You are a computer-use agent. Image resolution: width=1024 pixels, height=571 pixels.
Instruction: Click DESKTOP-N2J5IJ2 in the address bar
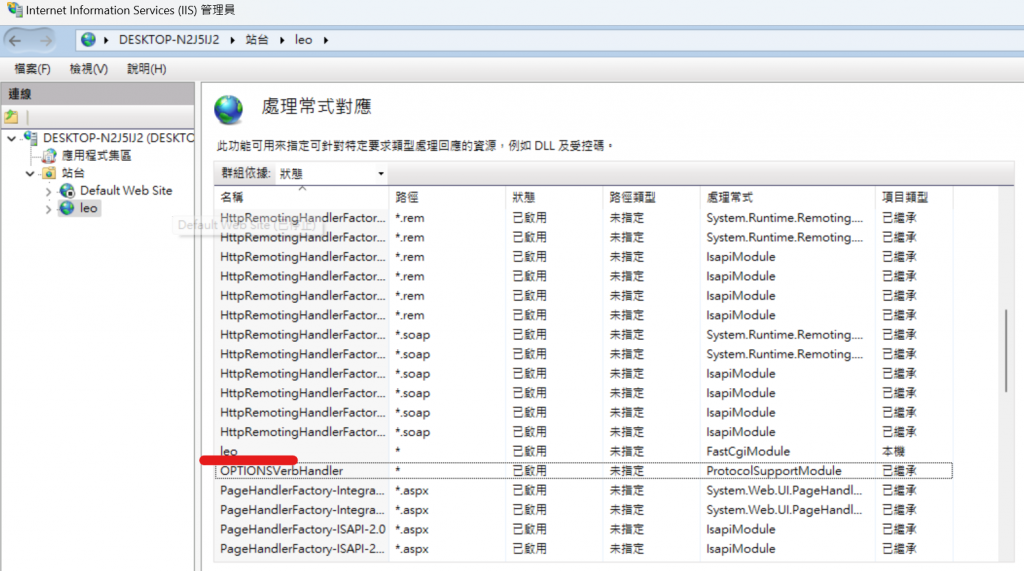[169, 40]
